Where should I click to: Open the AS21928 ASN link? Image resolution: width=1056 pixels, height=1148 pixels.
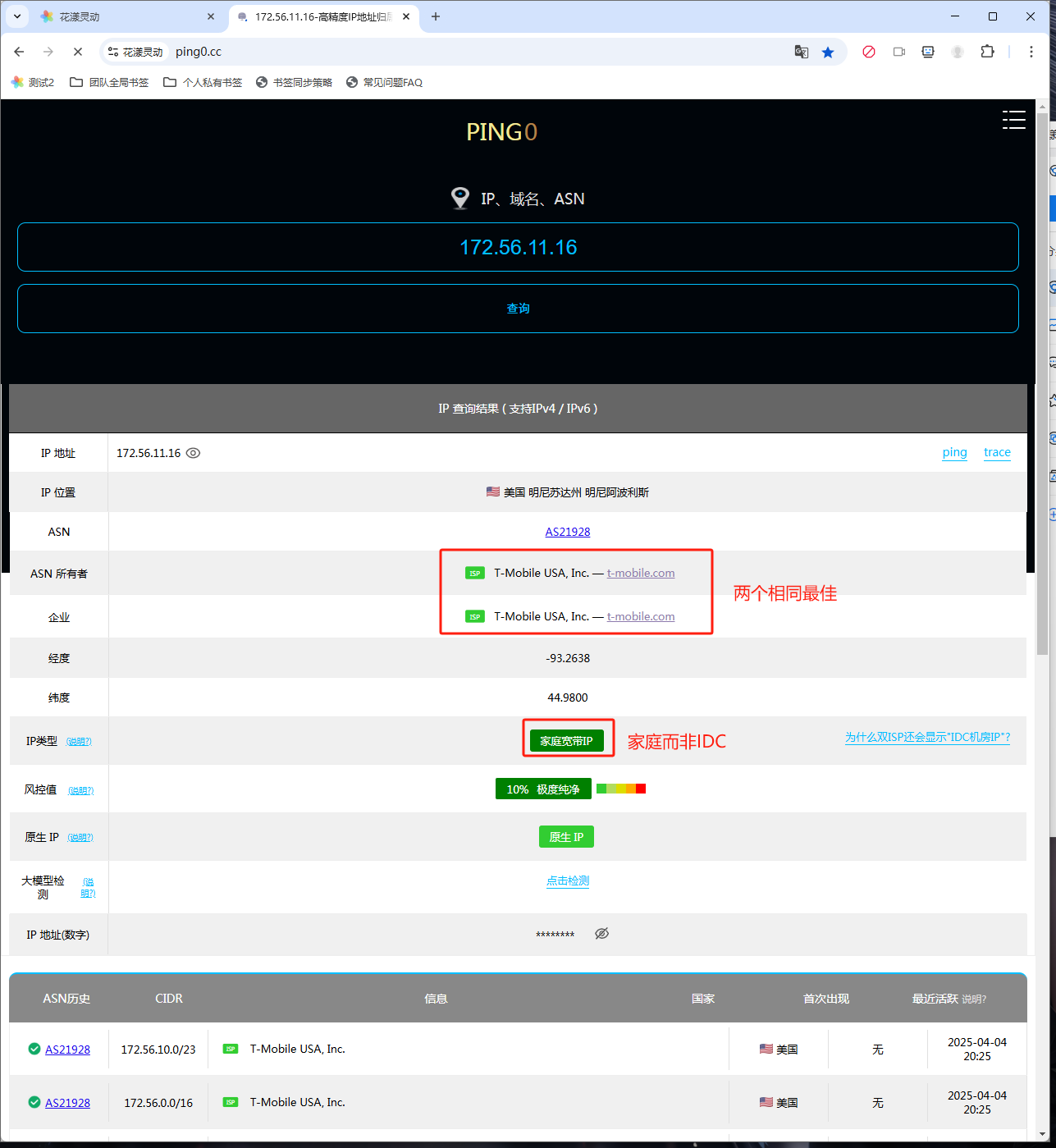(568, 532)
